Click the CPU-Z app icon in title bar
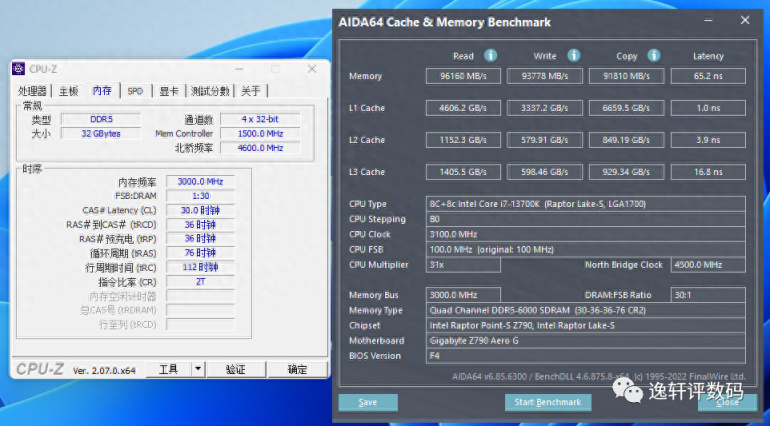The image size is (770, 426). click(x=19, y=69)
